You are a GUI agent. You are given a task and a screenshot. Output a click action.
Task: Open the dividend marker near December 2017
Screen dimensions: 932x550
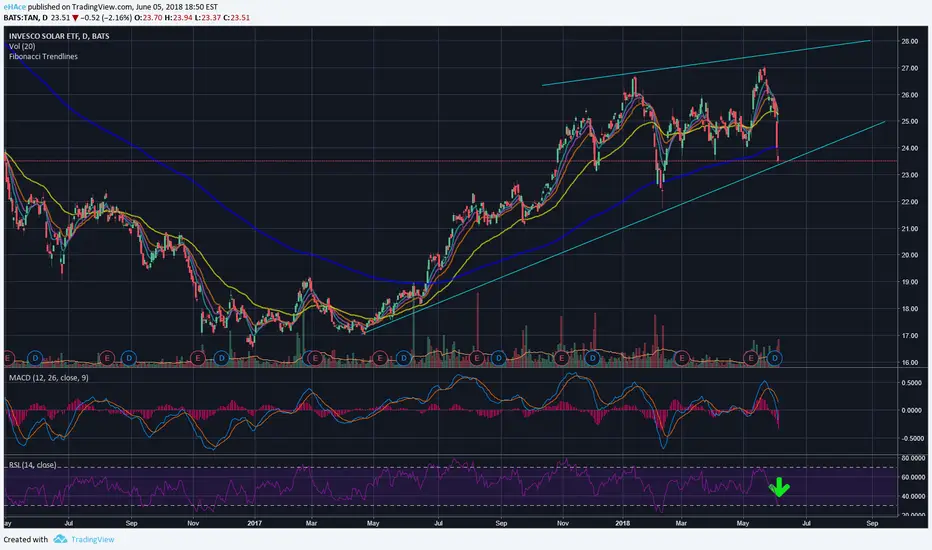click(592, 358)
